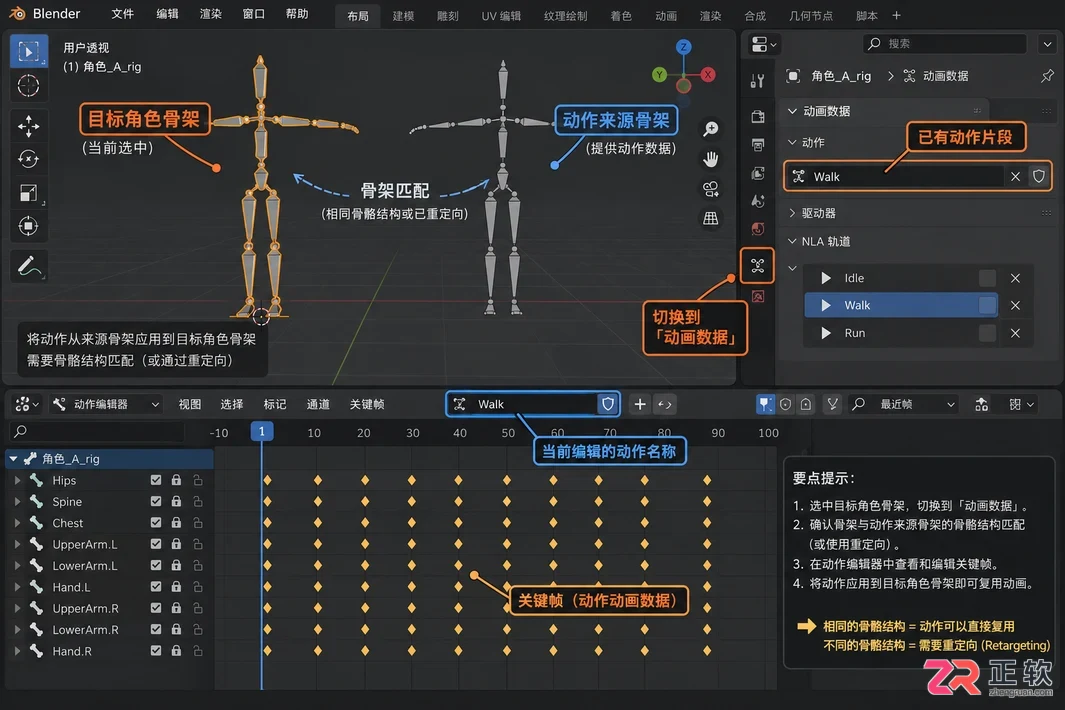Open the 动作编辑器 mode dropdown
The height and width of the screenshot is (710, 1065).
coord(107,404)
